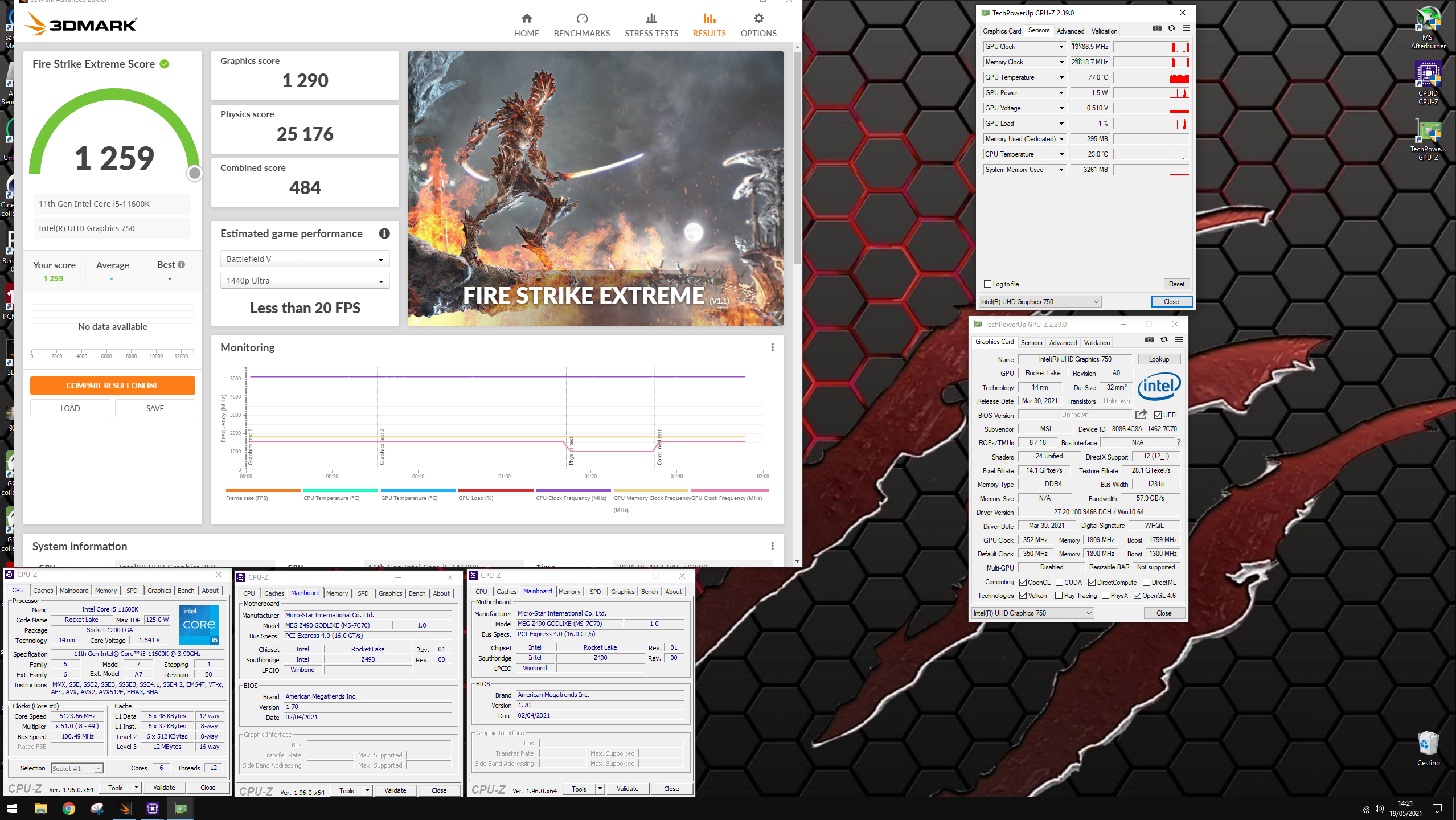Click the Frame rate (FPS) orange legend swatch
The width and height of the screenshot is (1456, 820).
tap(263, 490)
